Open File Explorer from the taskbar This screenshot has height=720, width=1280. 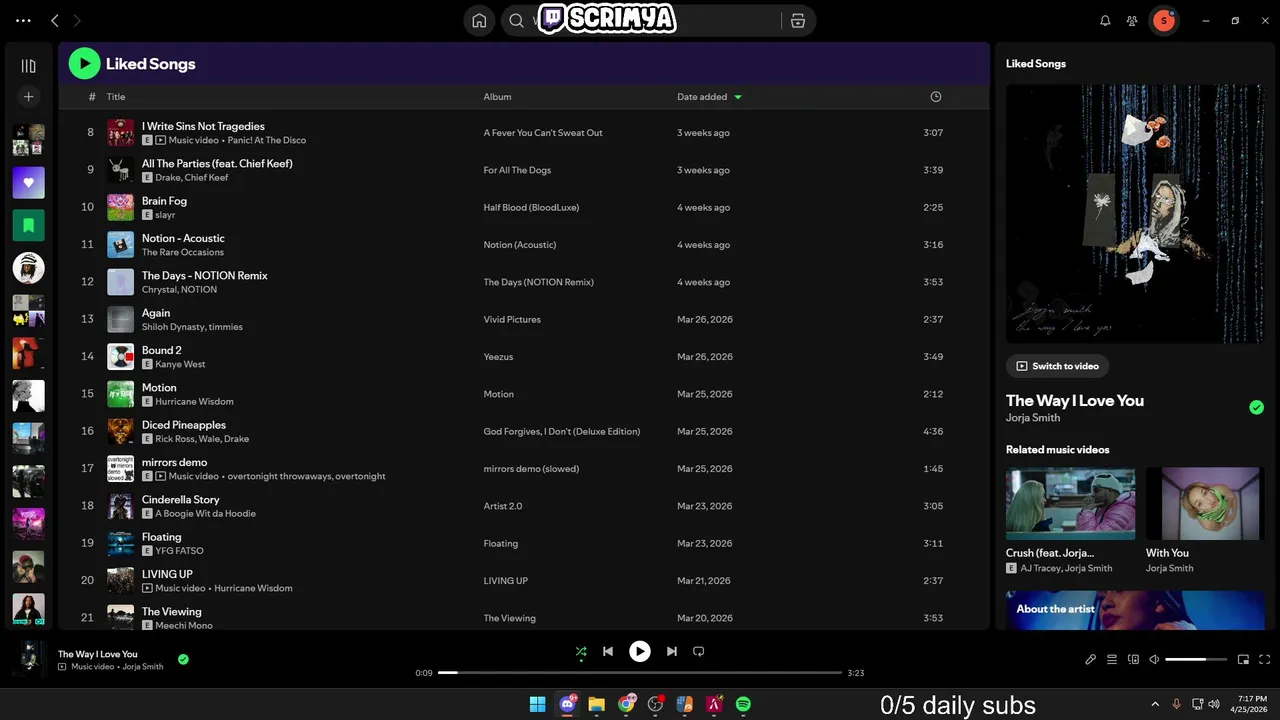click(x=597, y=704)
